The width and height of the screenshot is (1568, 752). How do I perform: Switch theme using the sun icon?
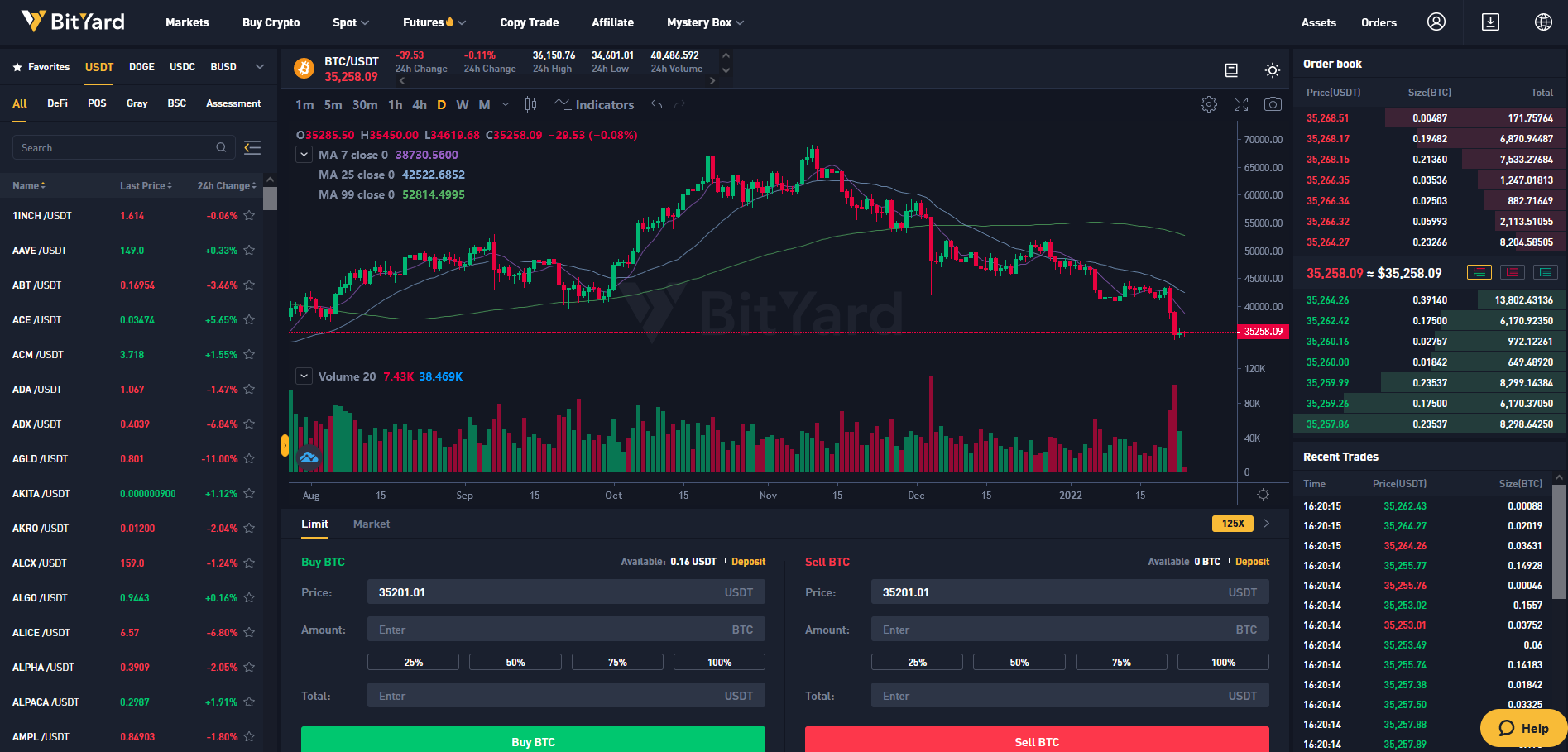pos(1273,70)
